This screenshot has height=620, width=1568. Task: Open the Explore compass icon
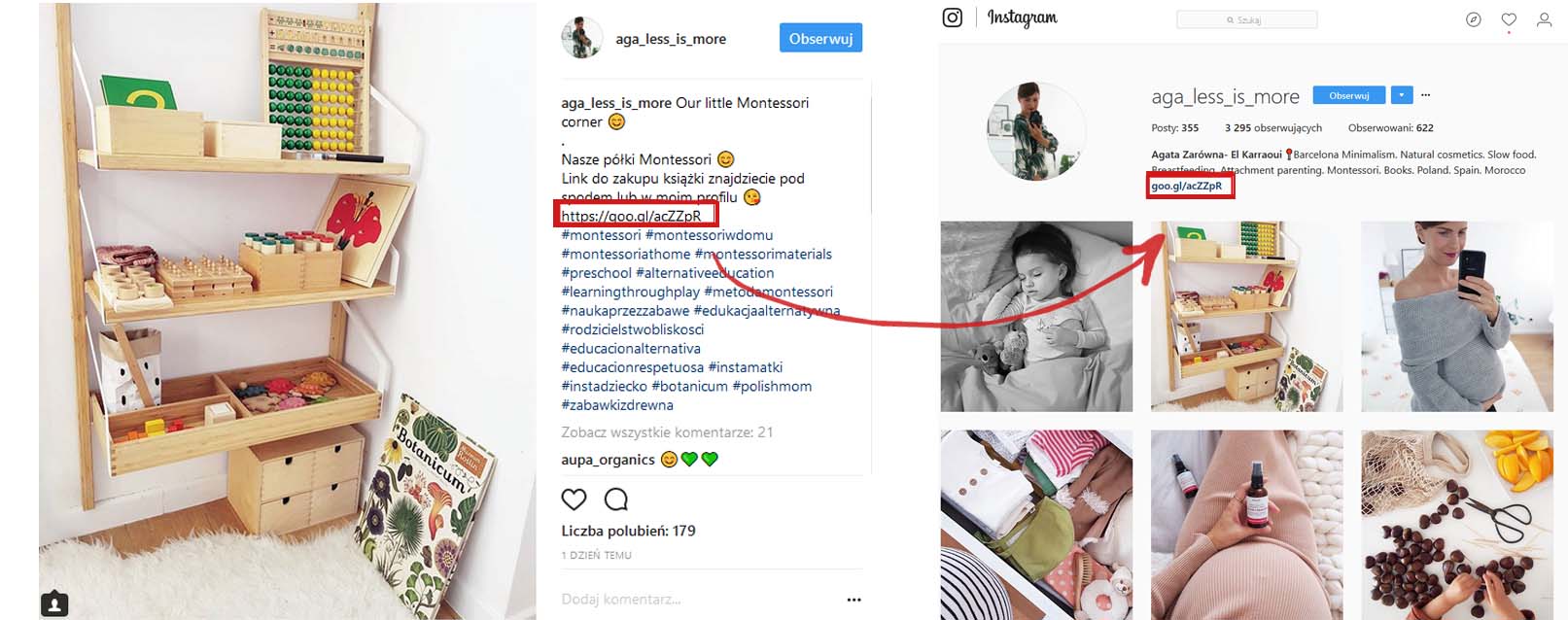(x=1474, y=19)
